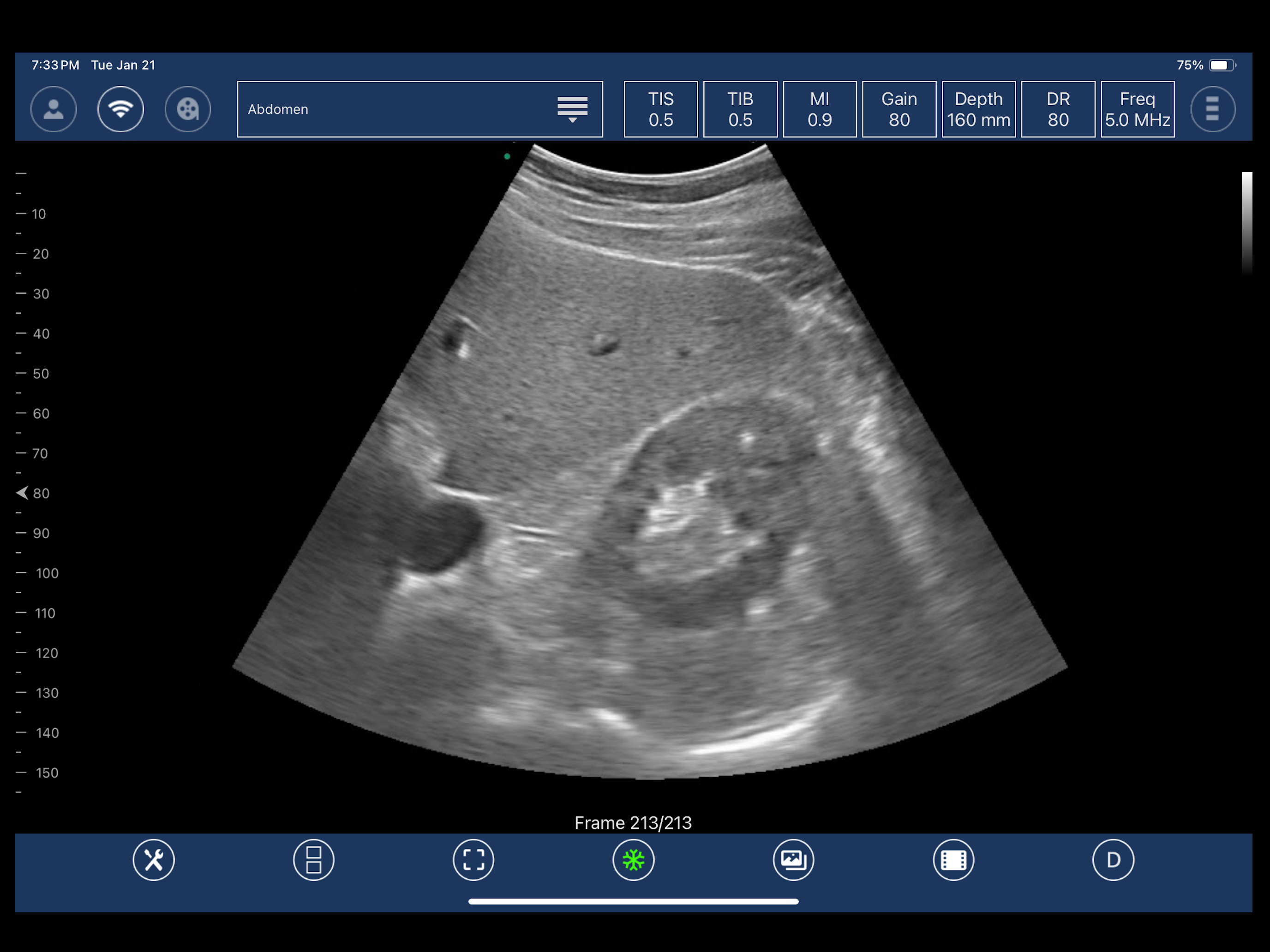1270x952 pixels.
Task: Open the preset list hamburger arrow
Action: (x=572, y=109)
